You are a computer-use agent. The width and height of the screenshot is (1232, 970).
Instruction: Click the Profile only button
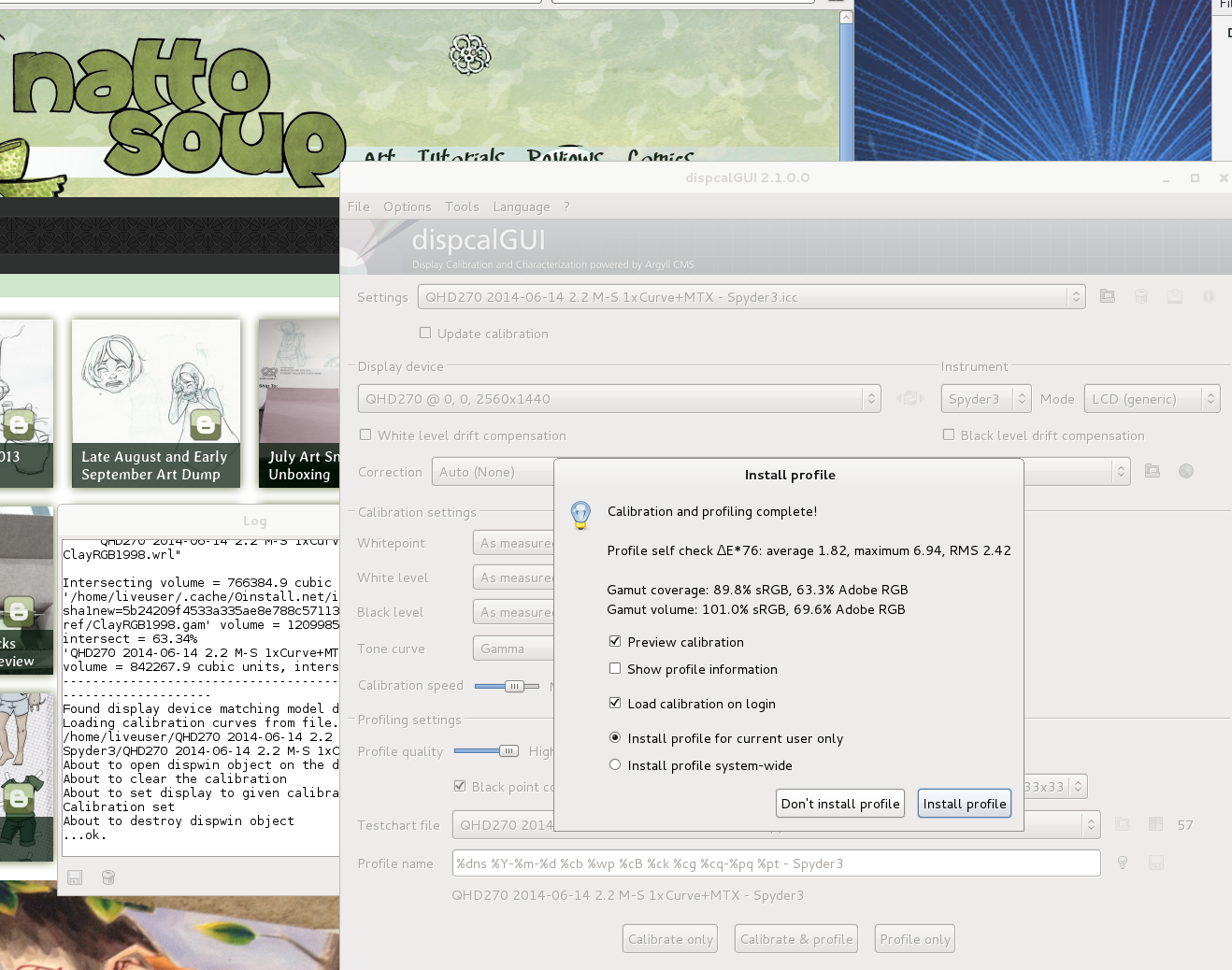tap(915, 939)
